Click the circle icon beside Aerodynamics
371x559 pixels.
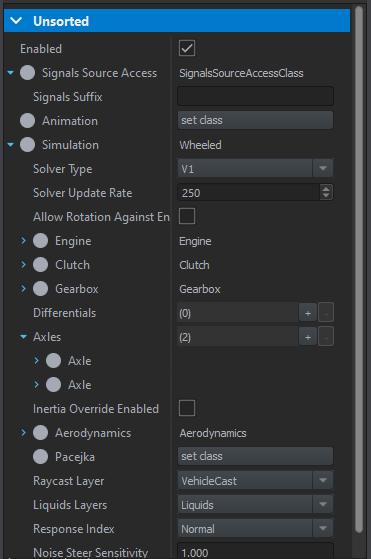[41, 432]
